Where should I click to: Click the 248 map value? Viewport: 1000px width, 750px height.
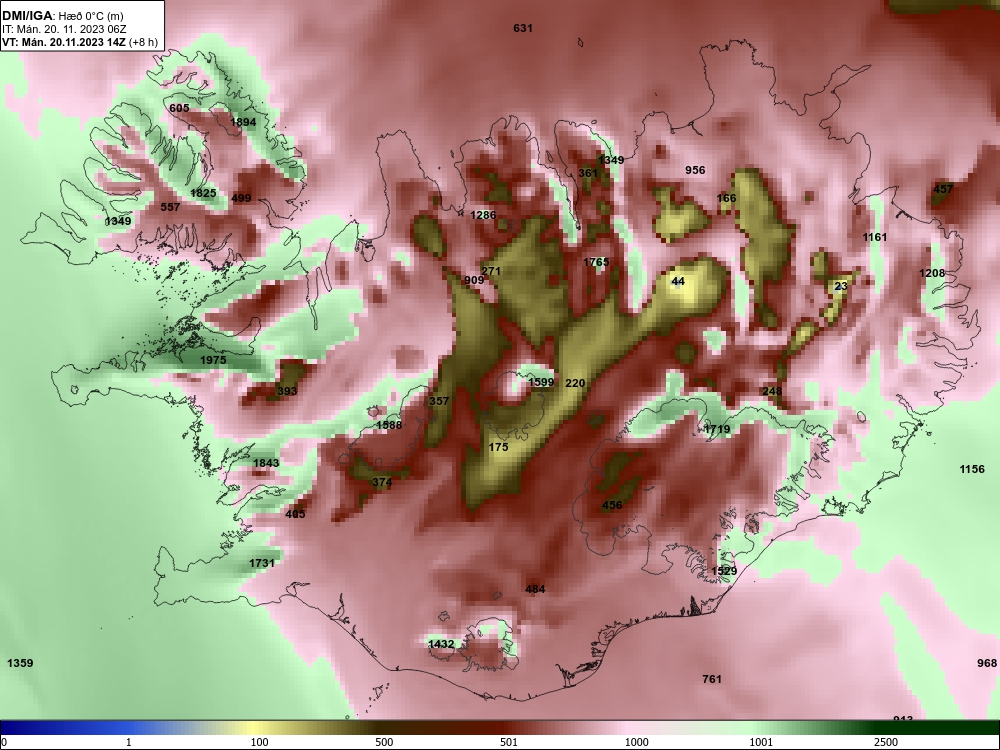point(772,391)
